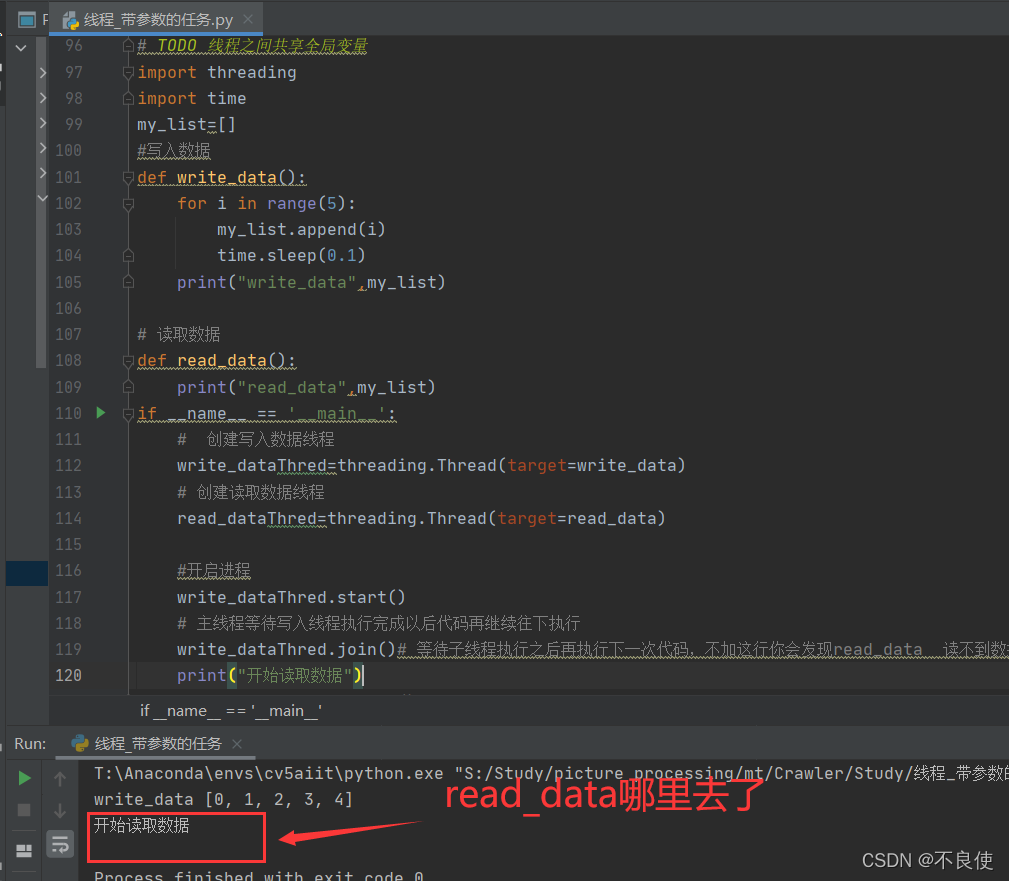Click 'Process finished with exit code 0'

coord(259,875)
